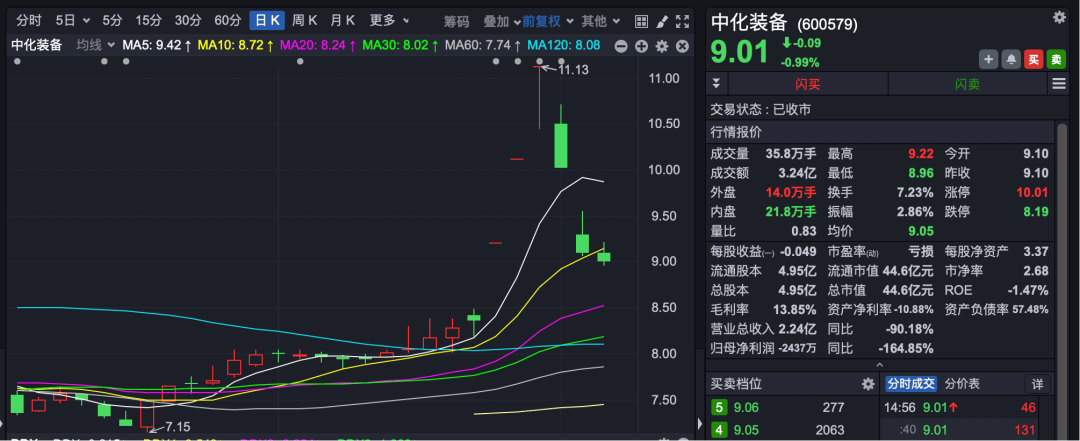Select sell level 5 row 9.06
This screenshot has width=1080, height=441.
click(x=791, y=408)
